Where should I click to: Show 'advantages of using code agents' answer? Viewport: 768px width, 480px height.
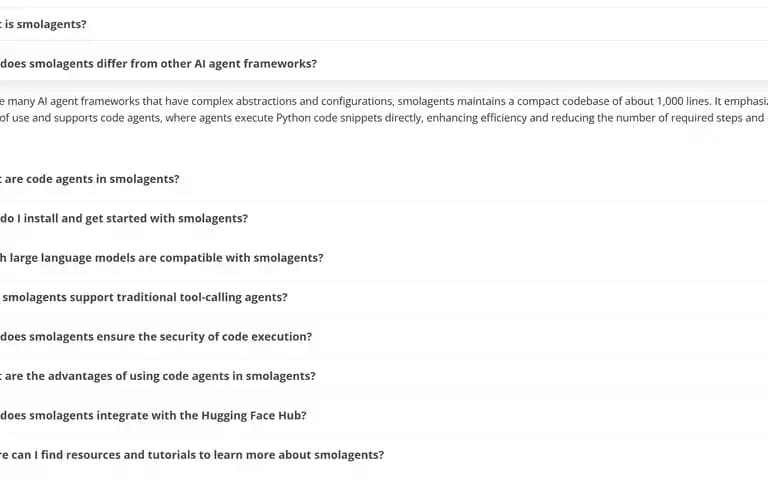pyautogui.click(x=384, y=376)
